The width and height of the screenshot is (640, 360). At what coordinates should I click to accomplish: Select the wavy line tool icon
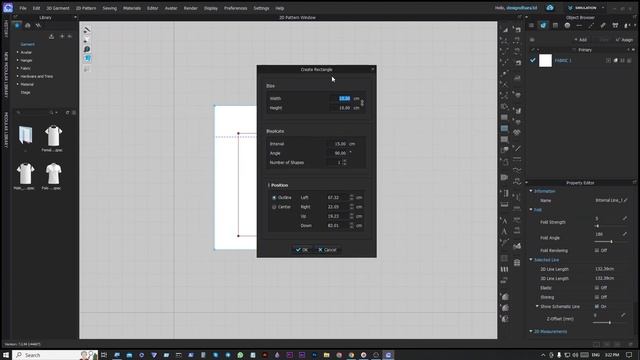[517, 170]
